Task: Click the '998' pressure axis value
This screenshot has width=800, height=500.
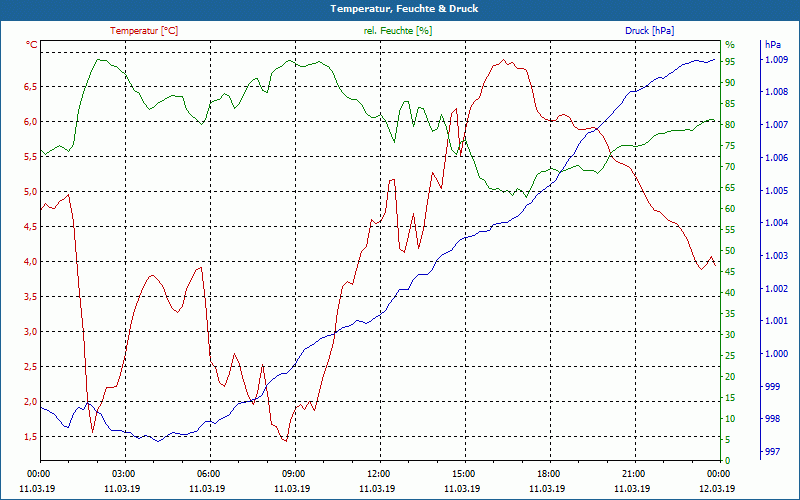Action: pyautogui.click(x=772, y=419)
